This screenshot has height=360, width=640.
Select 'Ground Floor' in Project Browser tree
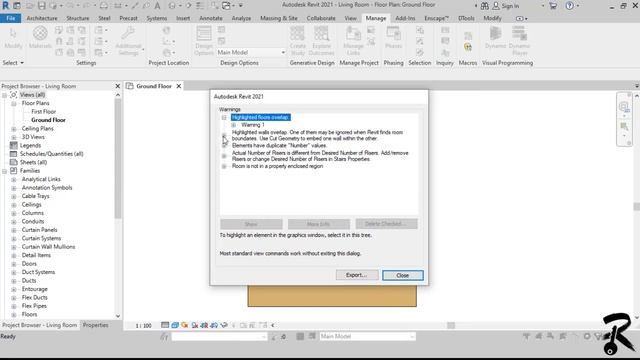tap(48, 120)
